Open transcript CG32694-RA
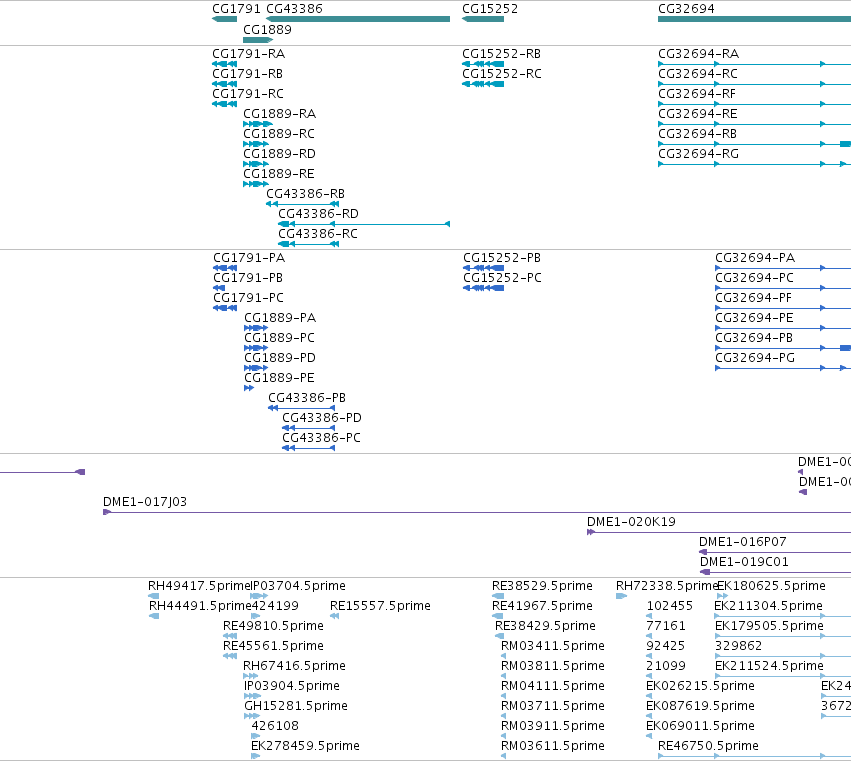The height and width of the screenshot is (761, 851). (698, 54)
